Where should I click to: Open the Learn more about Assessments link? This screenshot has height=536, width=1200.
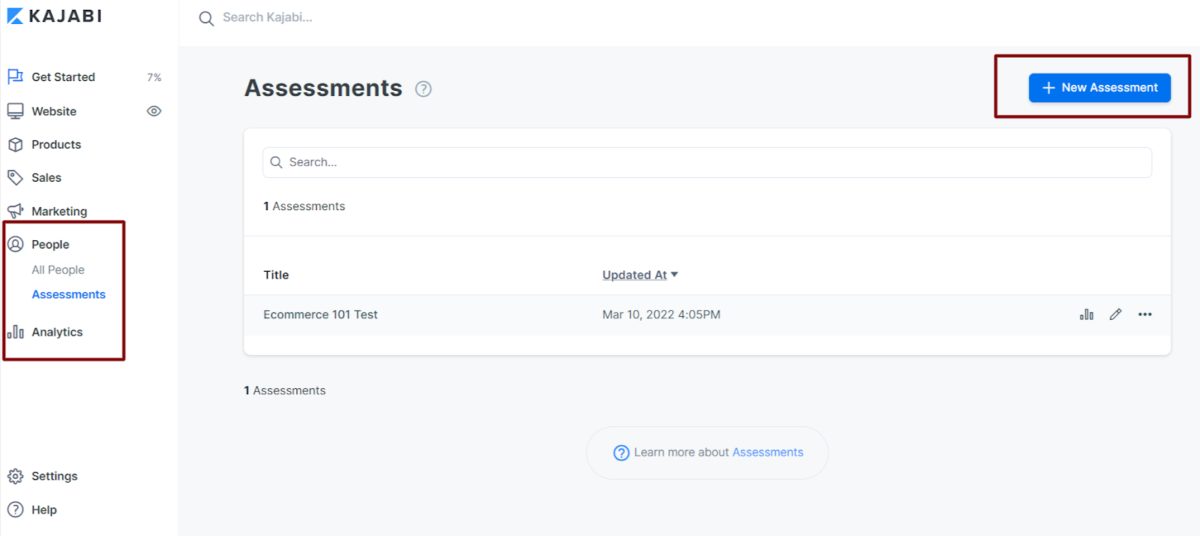tap(767, 452)
